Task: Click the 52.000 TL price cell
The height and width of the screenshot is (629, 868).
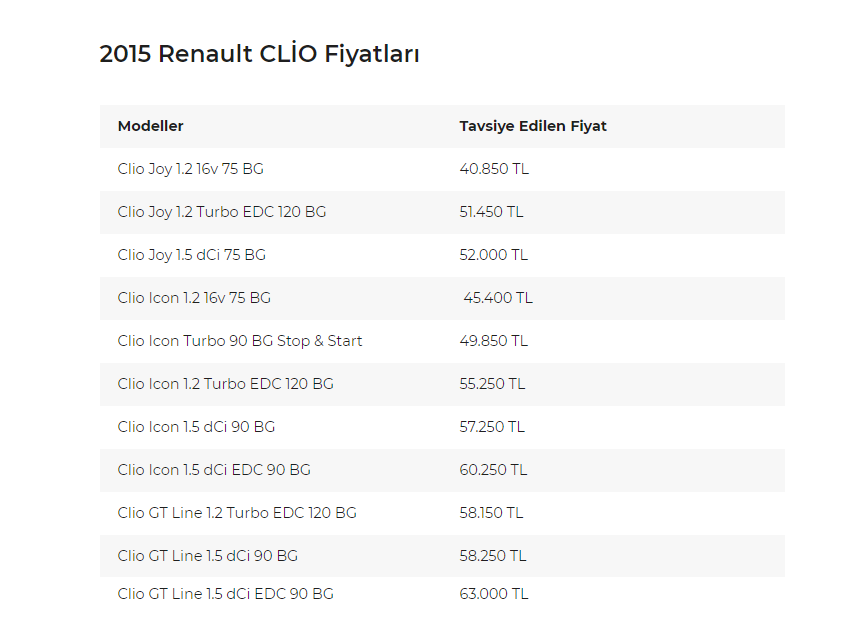Action: 493,255
